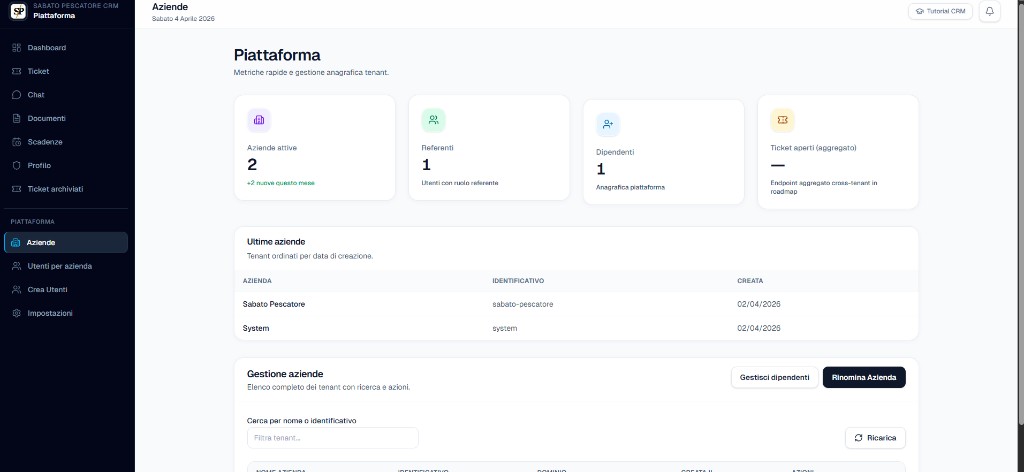Open Impostazioni settings in sidebar

(49, 313)
